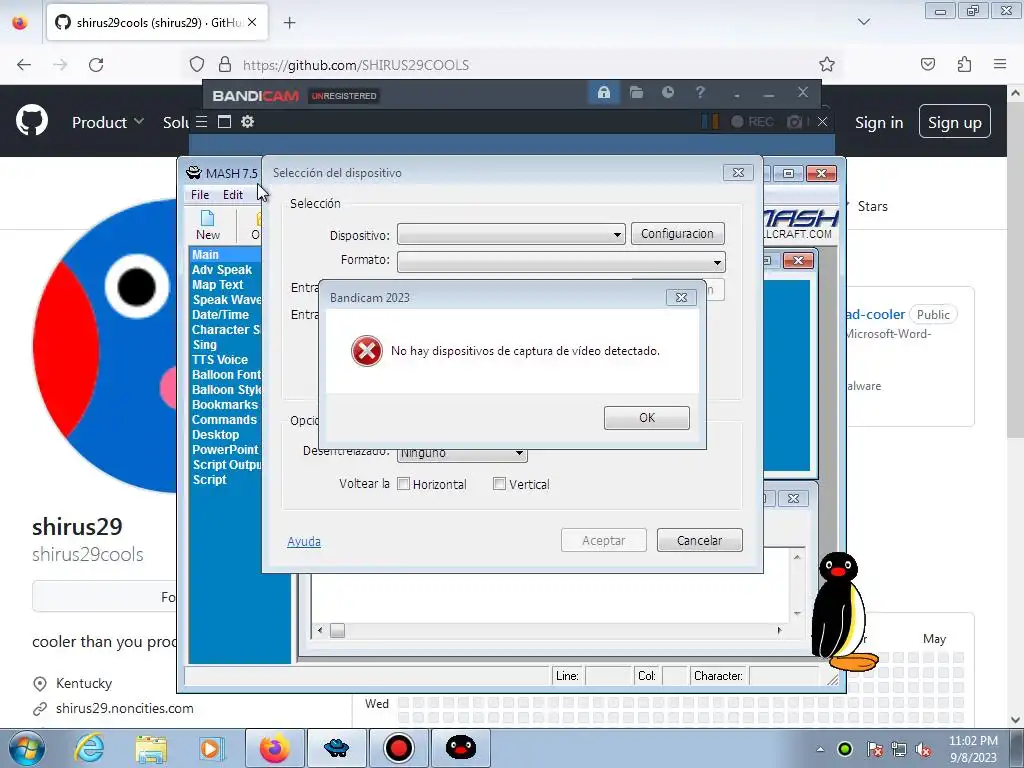Bookmark this page with the star icon
Image resolution: width=1024 pixels, height=768 pixels.
(827, 64)
